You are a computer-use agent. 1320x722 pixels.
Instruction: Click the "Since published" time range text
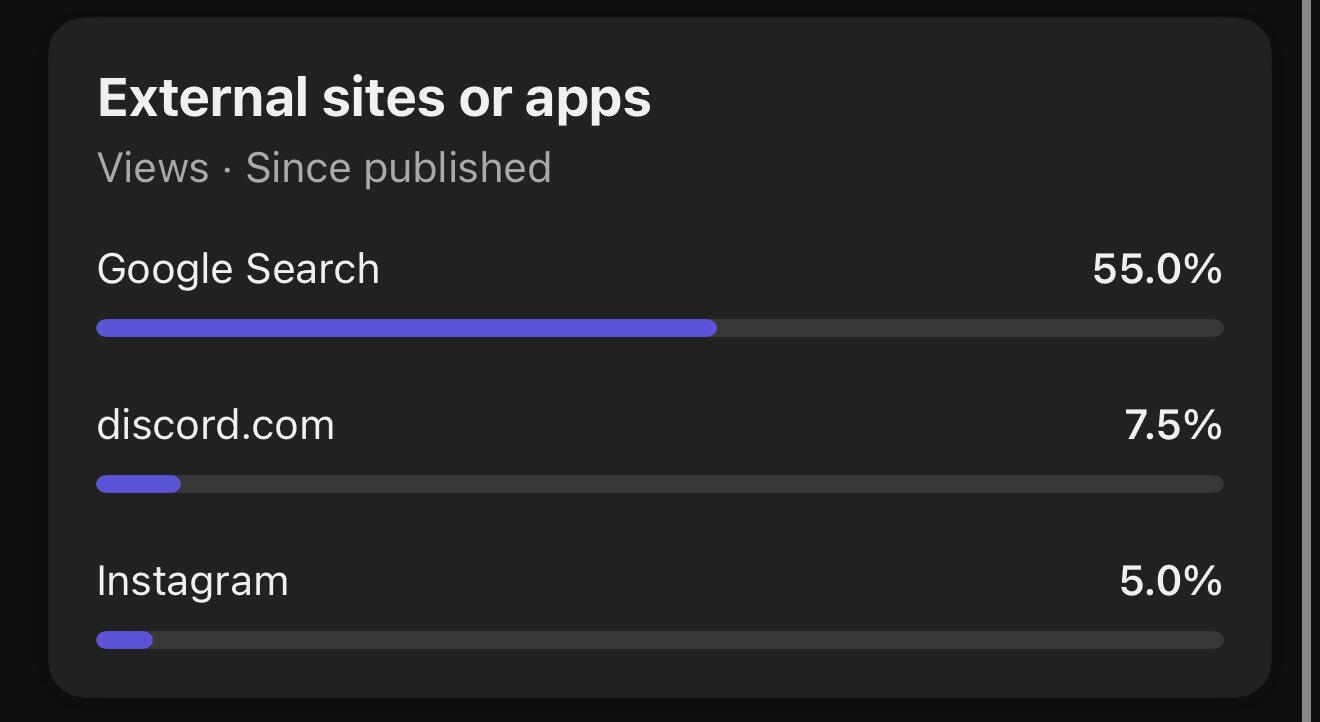pyautogui.click(x=398, y=168)
